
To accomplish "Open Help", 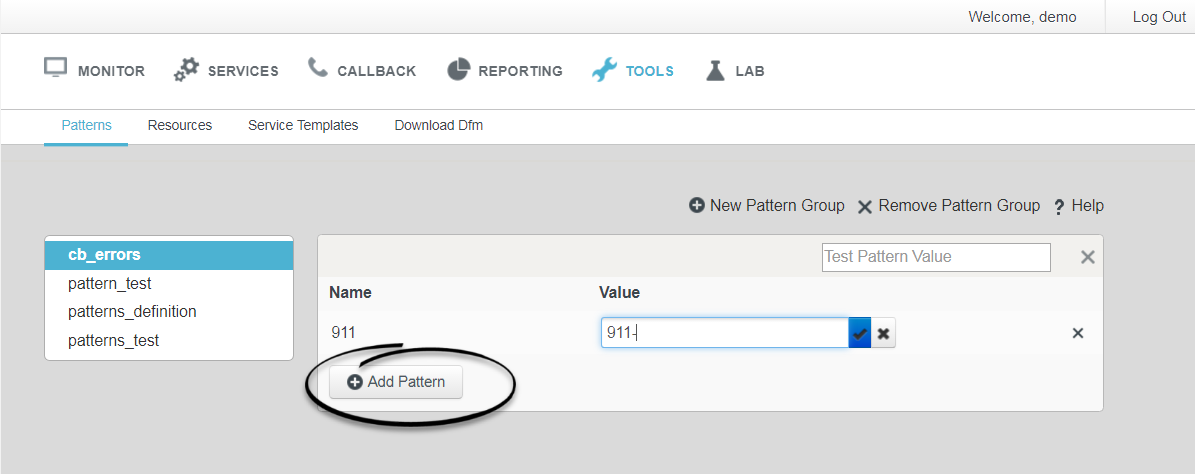I will (1078, 206).
